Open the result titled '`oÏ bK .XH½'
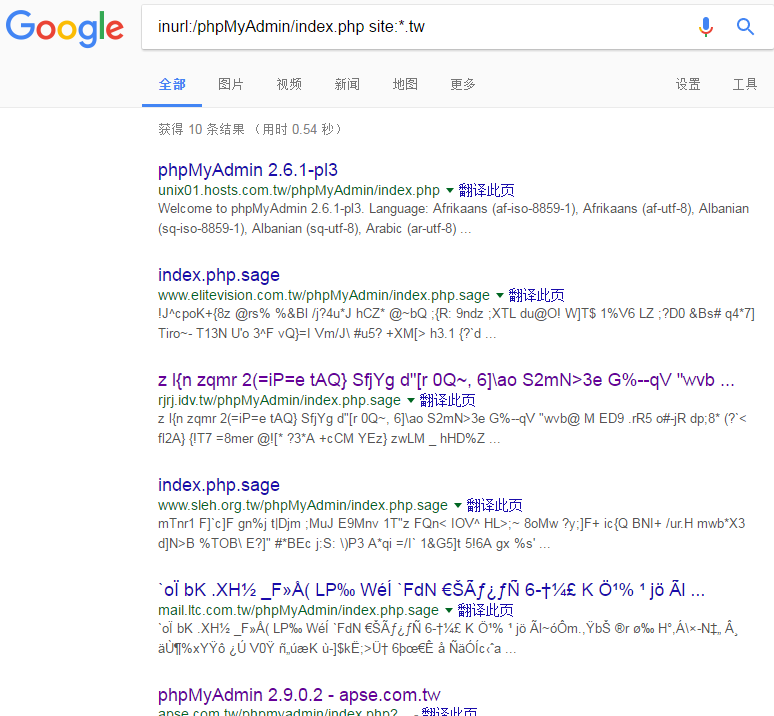The width and height of the screenshot is (774, 716). (x=431, y=590)
